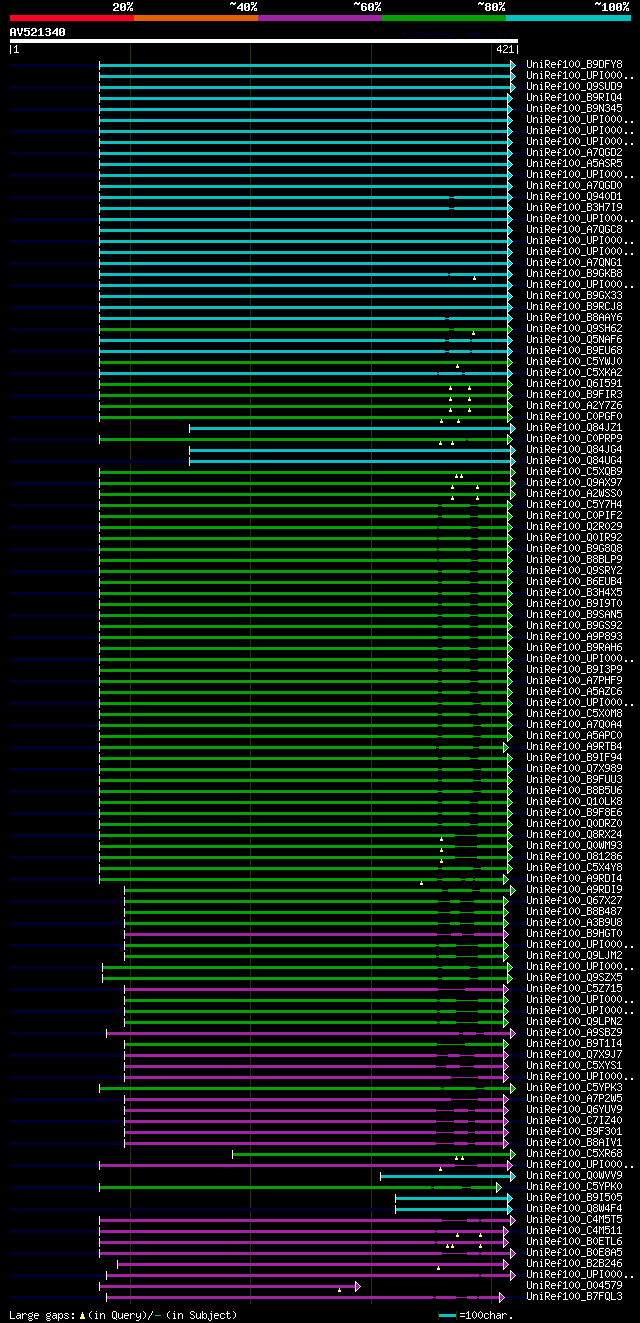Viewport: 640px width, 1323px height.
Task: Select label UniRef100_A2Y7Z6
Action: pos(574,406)
